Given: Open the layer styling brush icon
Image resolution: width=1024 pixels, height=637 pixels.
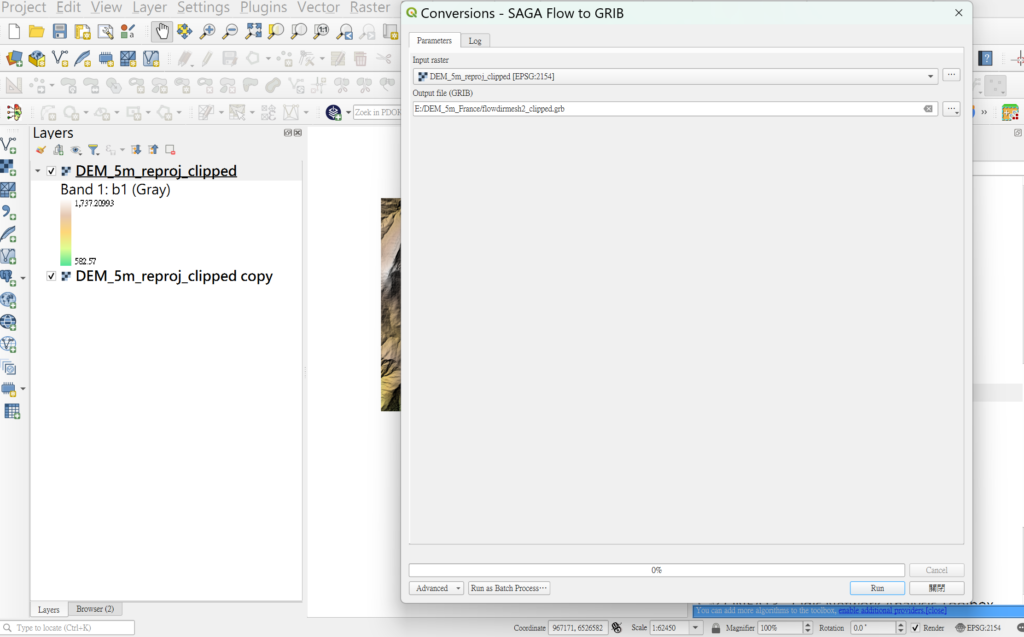Looking at the screenshot, I should pyautogui.click(x=41, y=150).
